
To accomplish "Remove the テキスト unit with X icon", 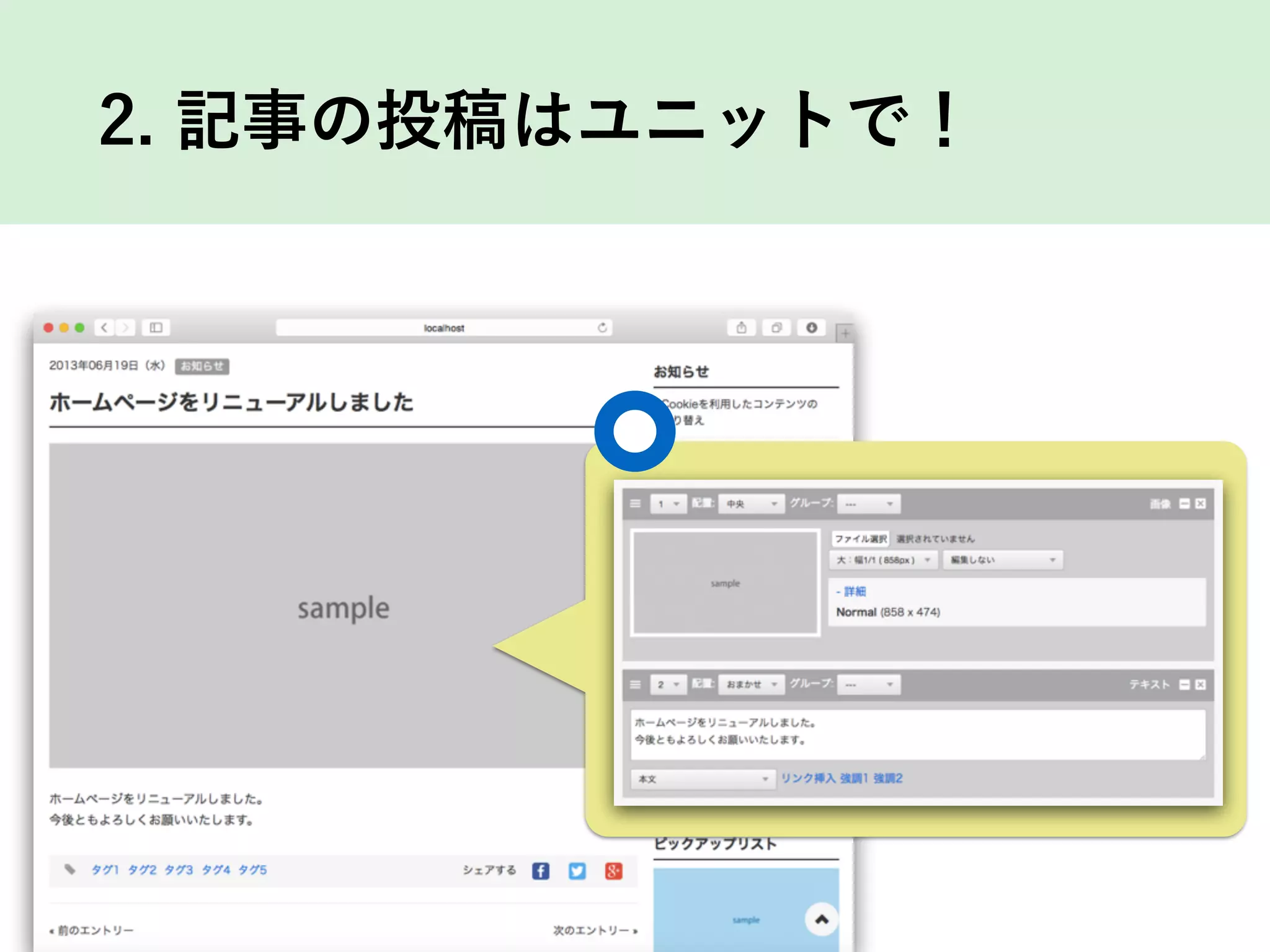I will (x=1201, y=684).
